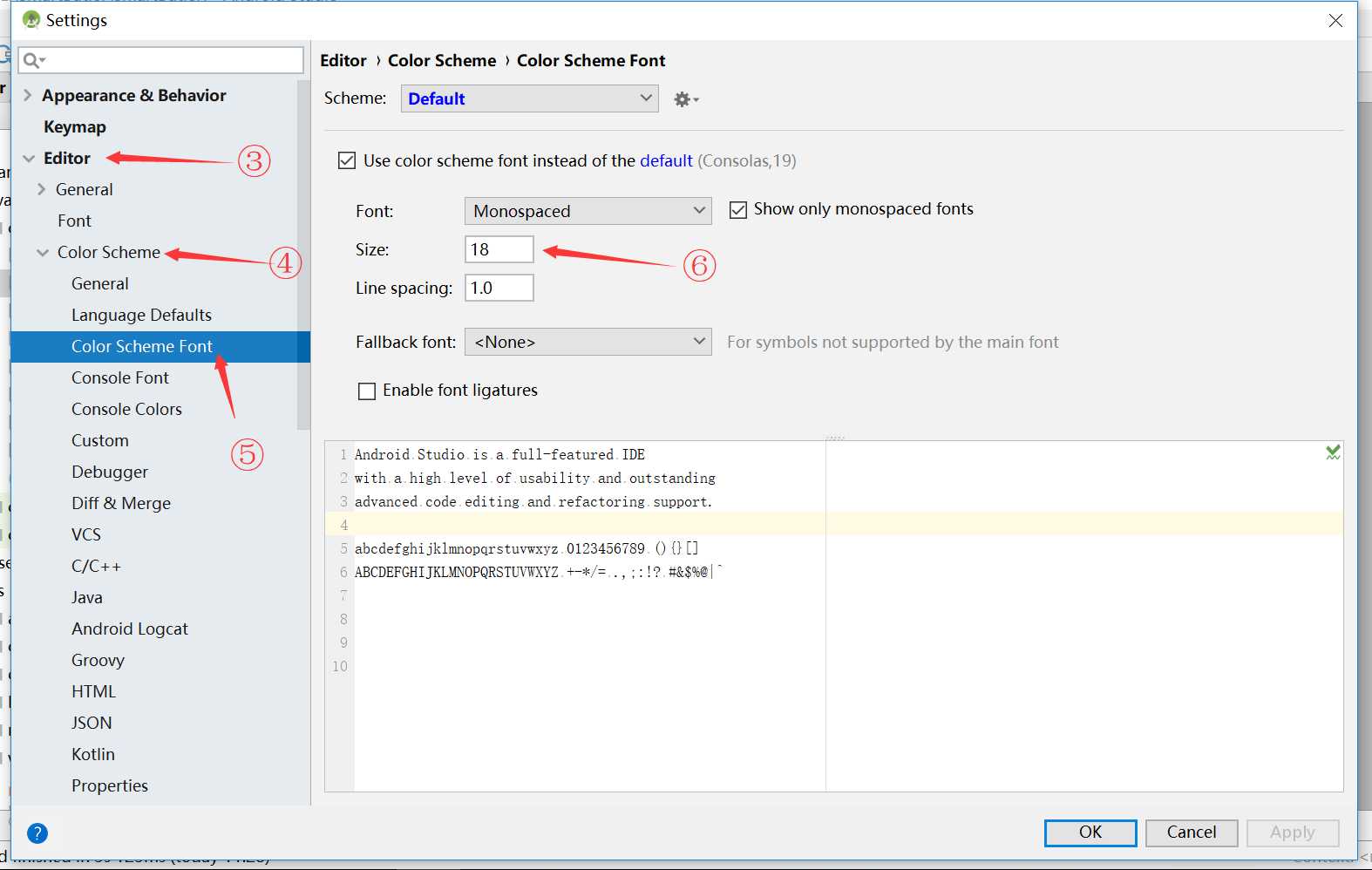Image resolution: width=1372 pixels, height=870 pixels.
Task: Select JSON color scheme item
Action: click(x=92, y=723)
